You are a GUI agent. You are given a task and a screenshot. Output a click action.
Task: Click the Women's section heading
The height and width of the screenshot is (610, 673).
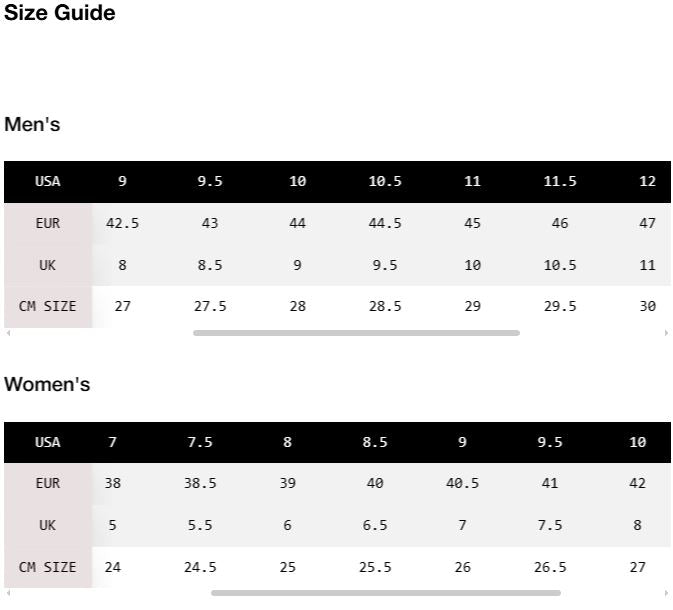click(47, 384)
